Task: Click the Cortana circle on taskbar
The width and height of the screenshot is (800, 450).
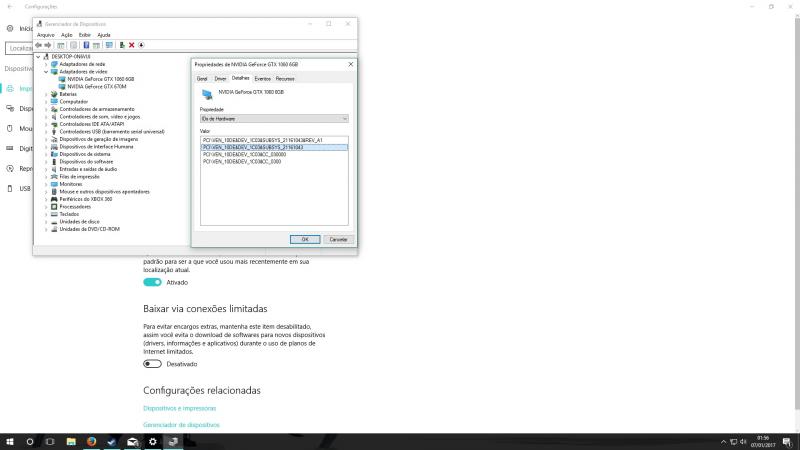Action: tap(30, 442)
